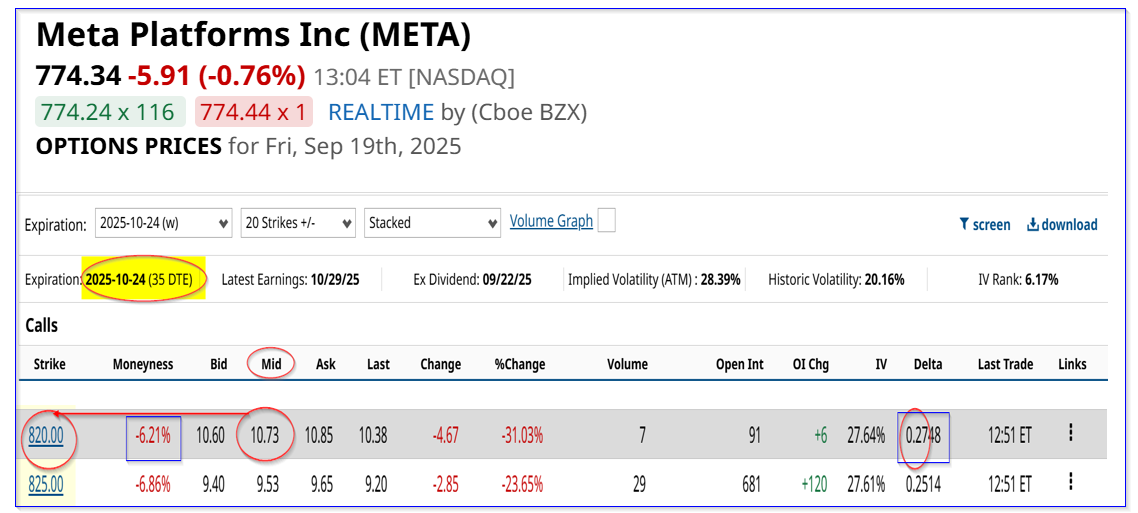Click the Latest Earnings date 10/29/25
Screen dimensions: 1138x513
coord(336,279)
